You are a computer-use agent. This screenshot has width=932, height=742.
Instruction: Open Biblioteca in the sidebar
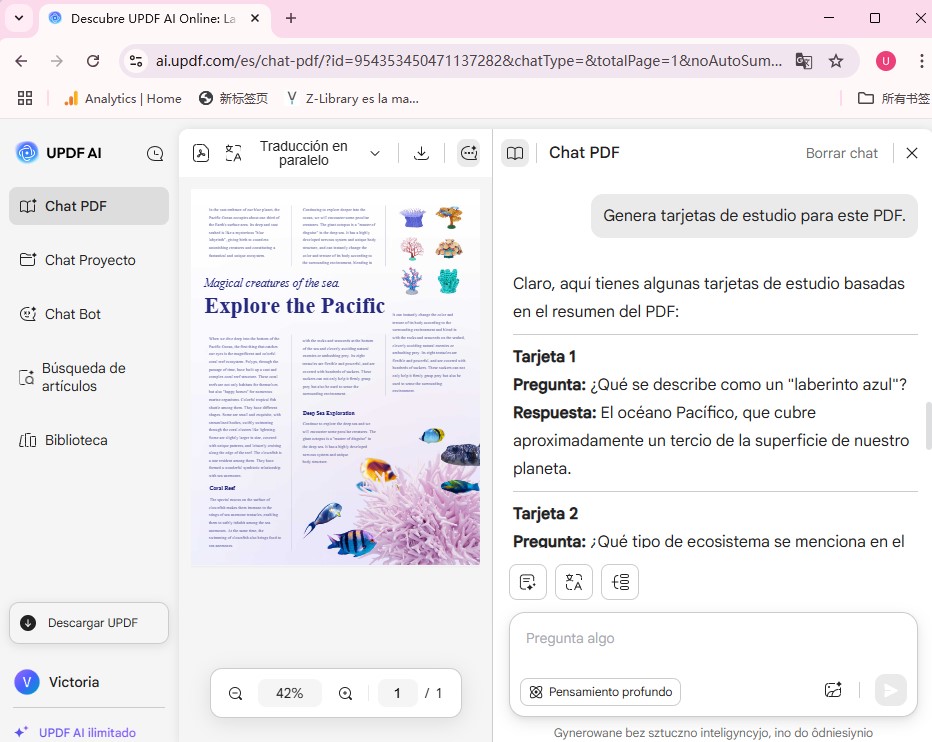point(89,440)
